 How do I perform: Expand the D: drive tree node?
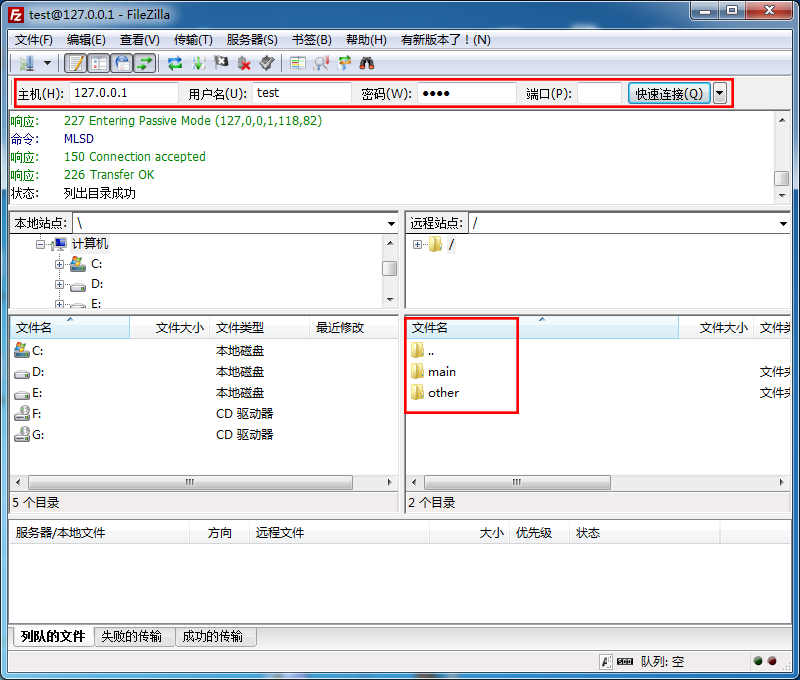[x=59, y=284]
